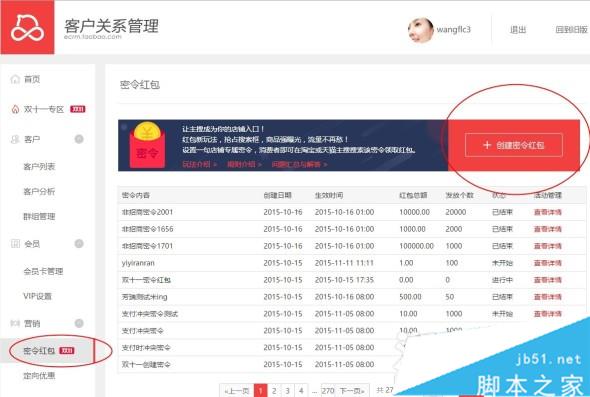Click the 100000.00 amount cell
Screen dimensions: 590x397
[x=417, y=246]
